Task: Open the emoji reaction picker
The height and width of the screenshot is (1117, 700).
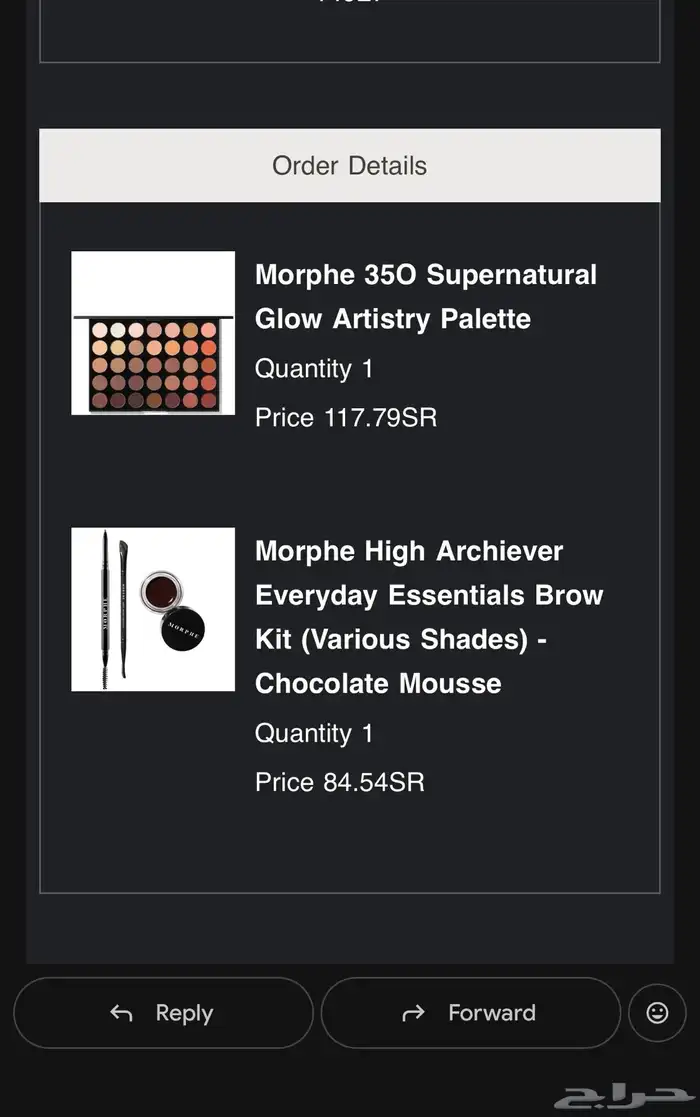Action: [x=657, y=1013]
